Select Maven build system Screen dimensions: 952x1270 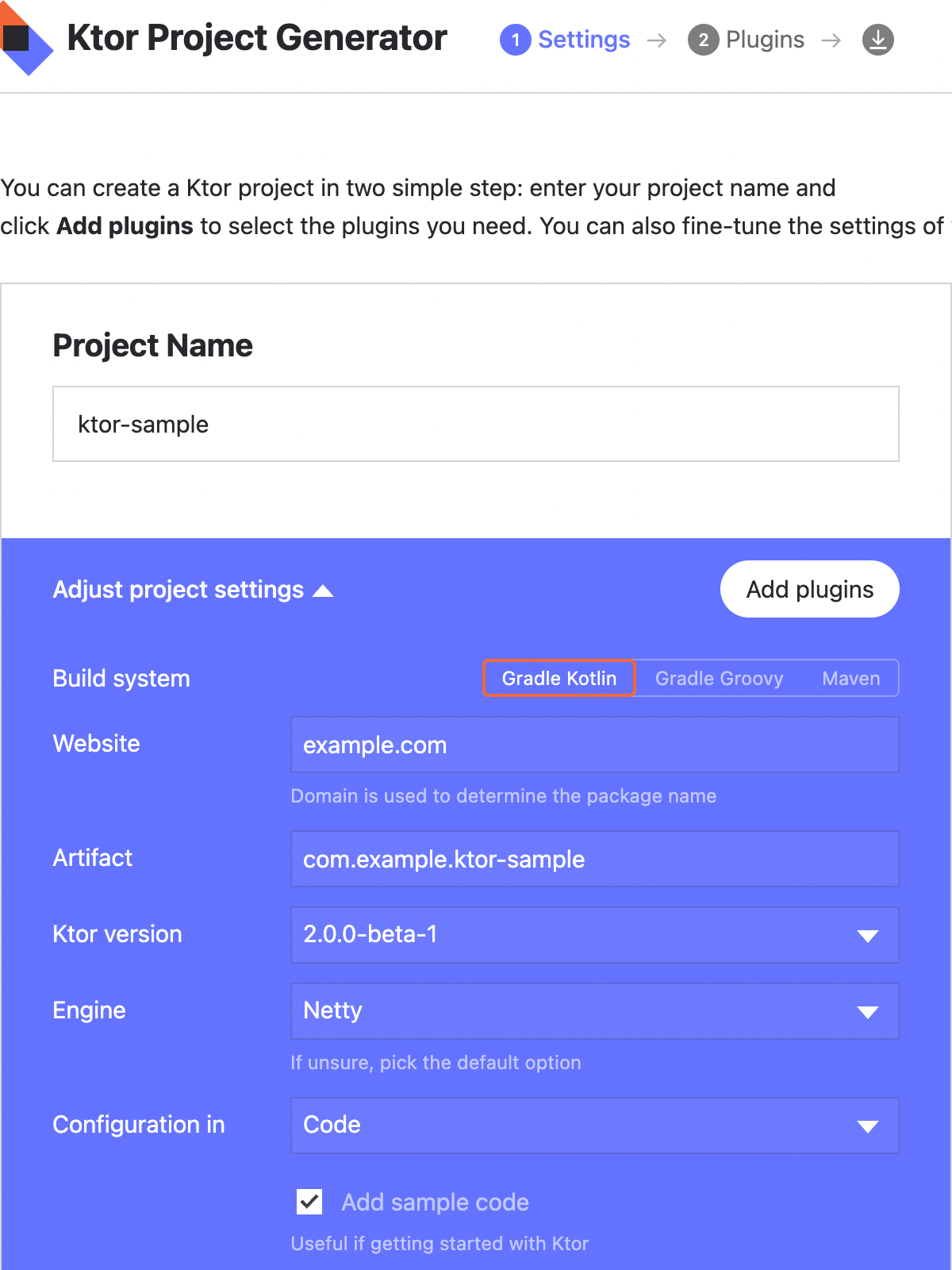850,679
